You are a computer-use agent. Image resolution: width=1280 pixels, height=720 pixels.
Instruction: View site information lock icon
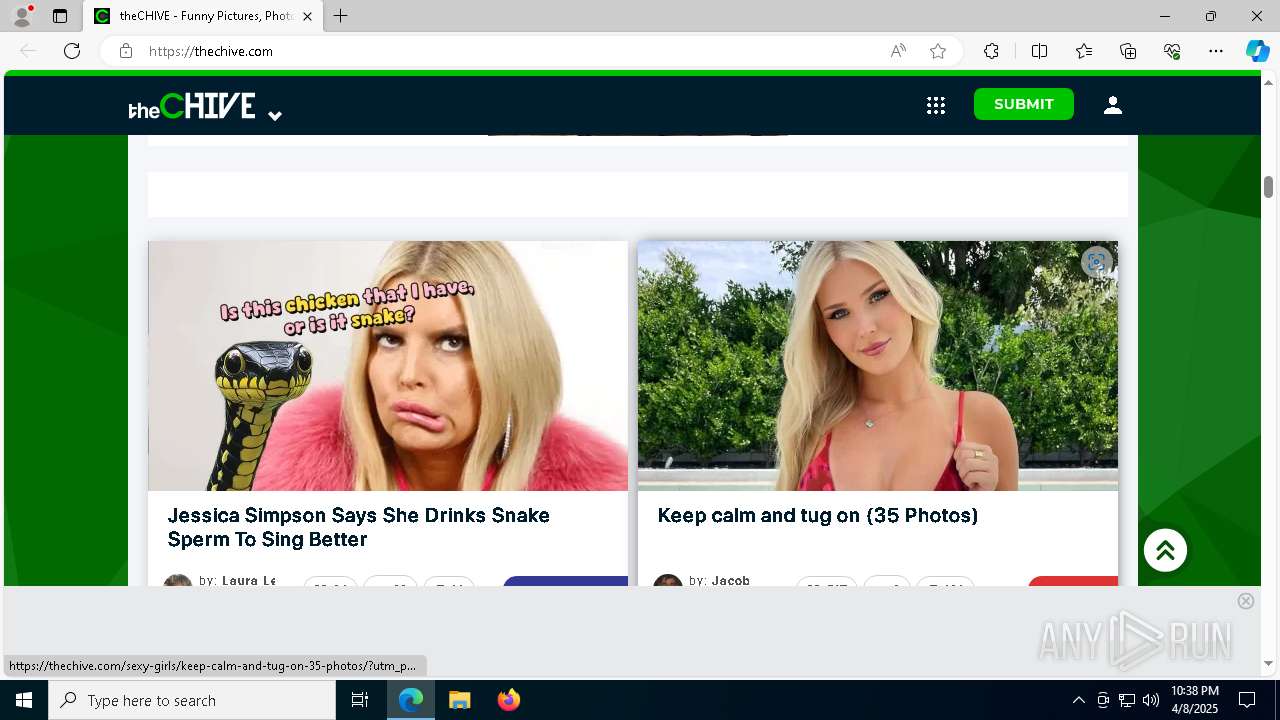coord(126,51)
